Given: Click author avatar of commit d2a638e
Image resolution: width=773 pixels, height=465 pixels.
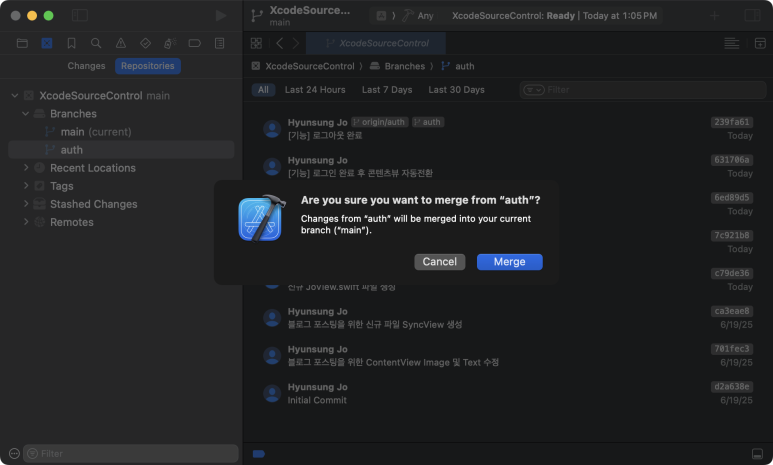Looking at the screenshot, I should tap(272, 393).
